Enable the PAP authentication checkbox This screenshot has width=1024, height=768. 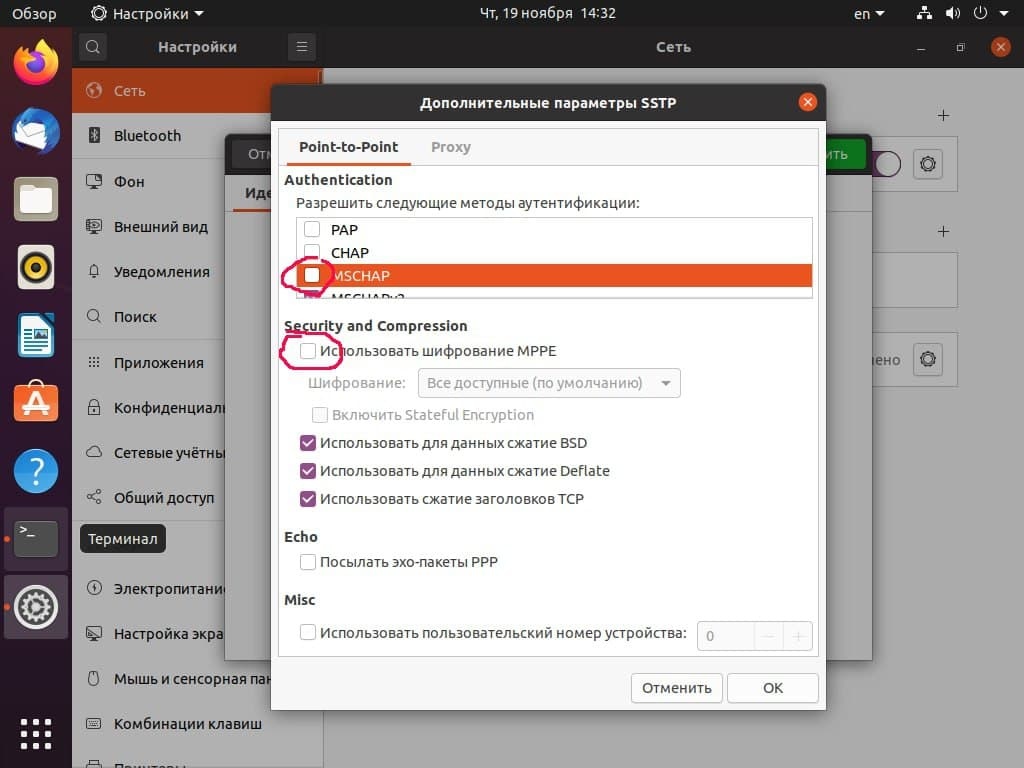coord(312,229)
